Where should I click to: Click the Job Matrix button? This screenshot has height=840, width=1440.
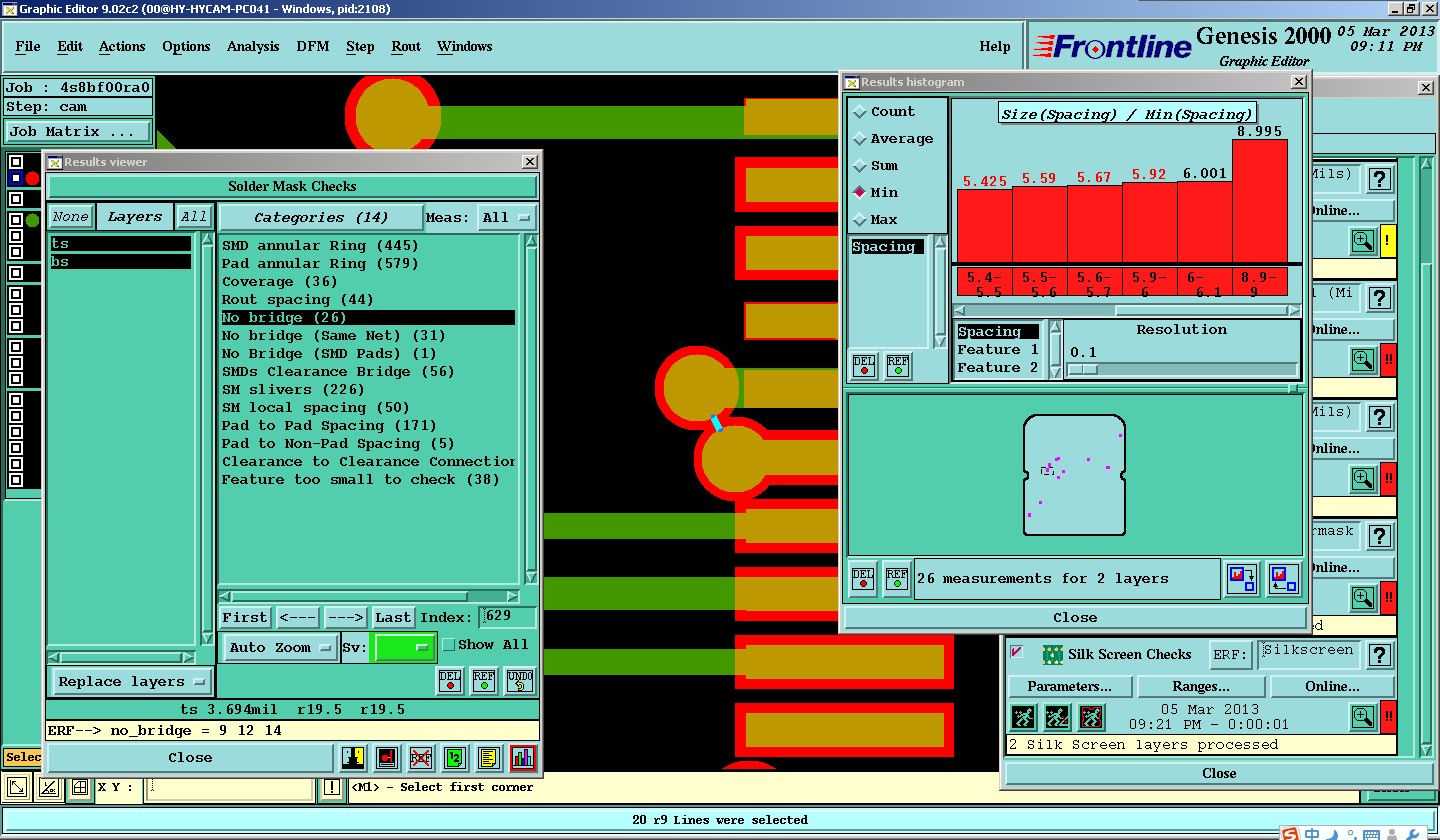pos(78,132)
